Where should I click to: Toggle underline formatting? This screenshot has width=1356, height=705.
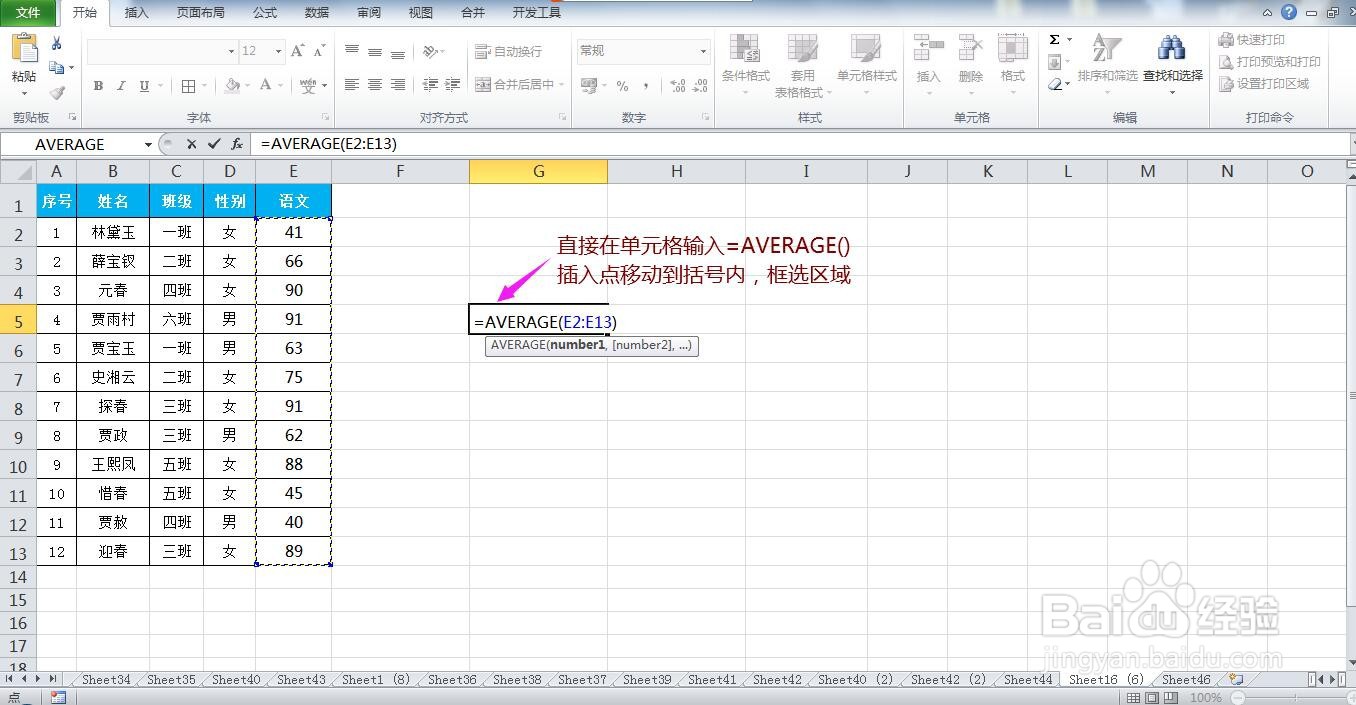coord(144,86)
